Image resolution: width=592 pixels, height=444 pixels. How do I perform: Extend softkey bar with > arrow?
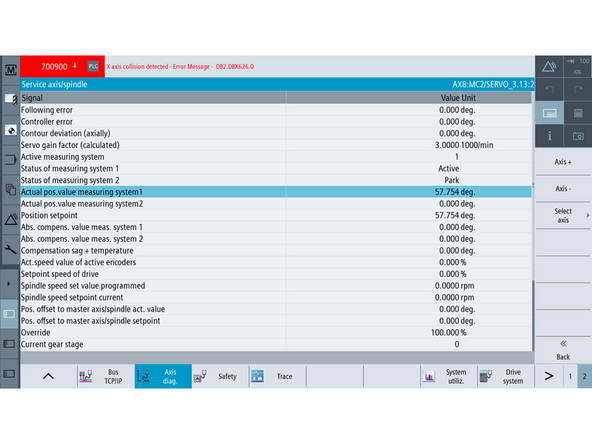pyautogui.click(x=549, y=376)
